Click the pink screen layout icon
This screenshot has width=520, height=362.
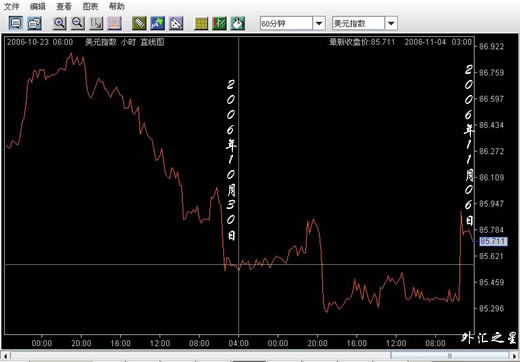coord(114,23)
